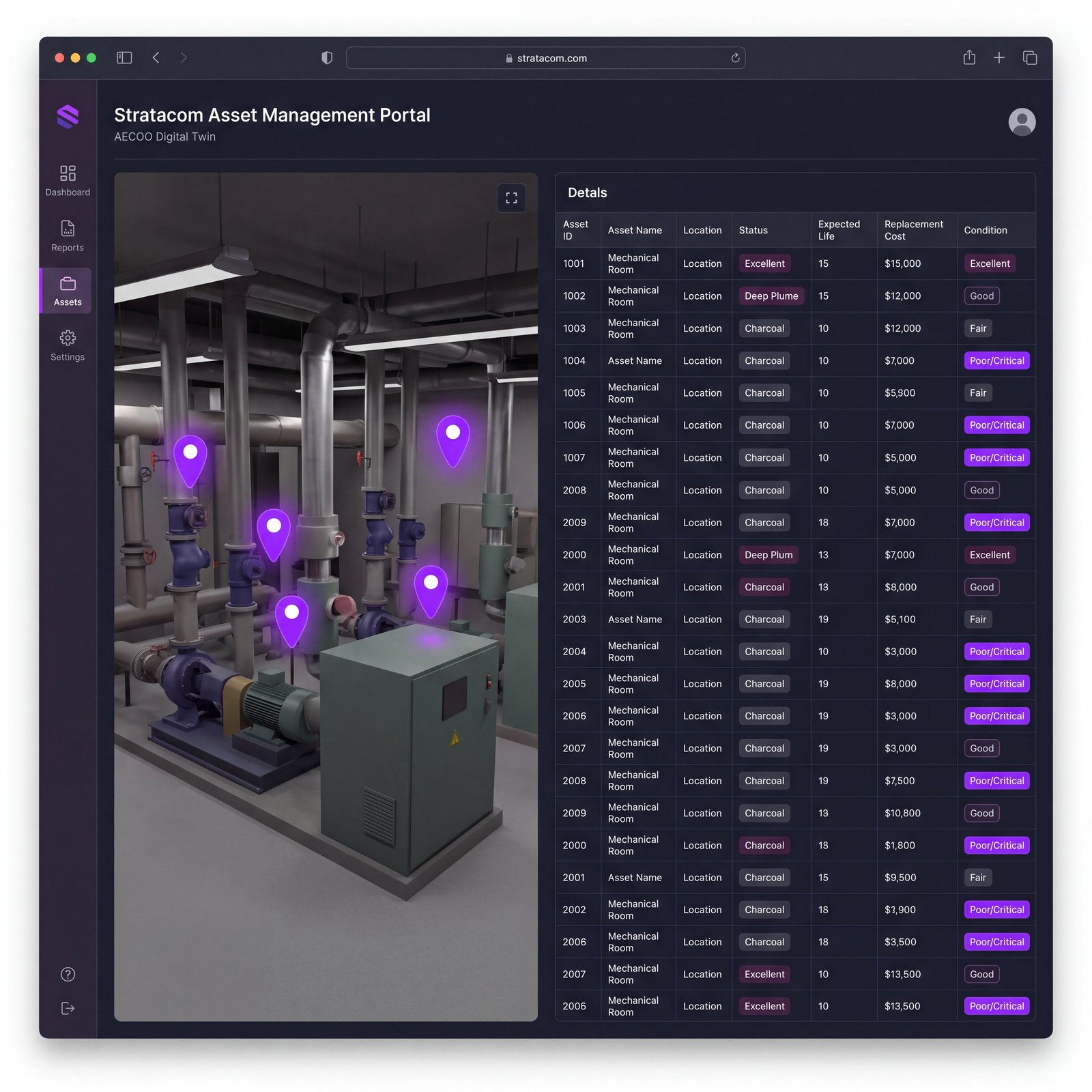Viewport: 1092px width, 1092px height.
Task: Select the top-left map pin near pipes
Action: click(190, 461)
